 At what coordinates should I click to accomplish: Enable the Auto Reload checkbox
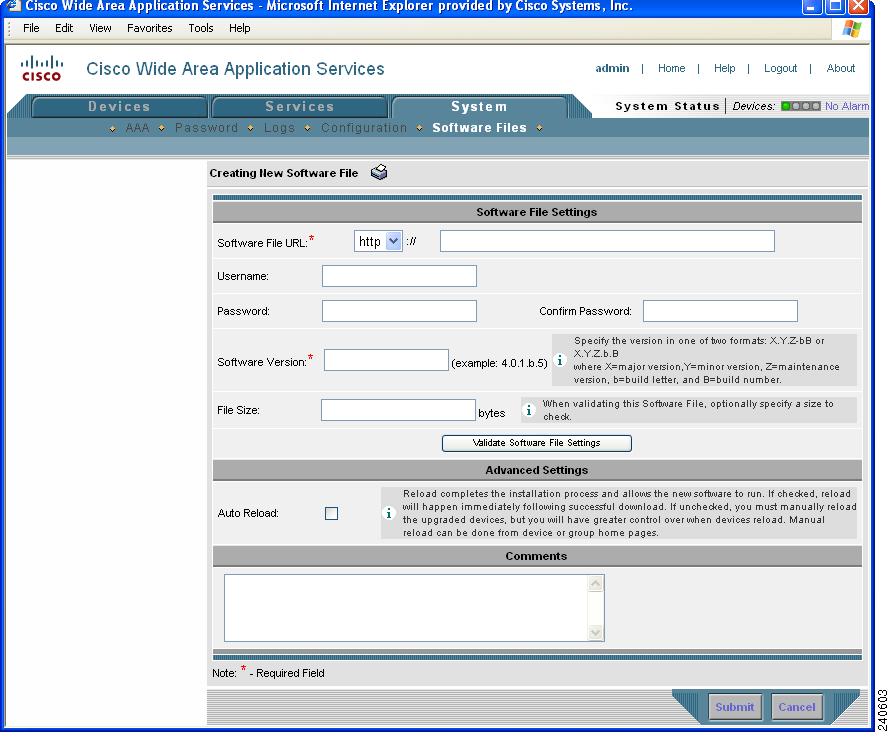331,514
